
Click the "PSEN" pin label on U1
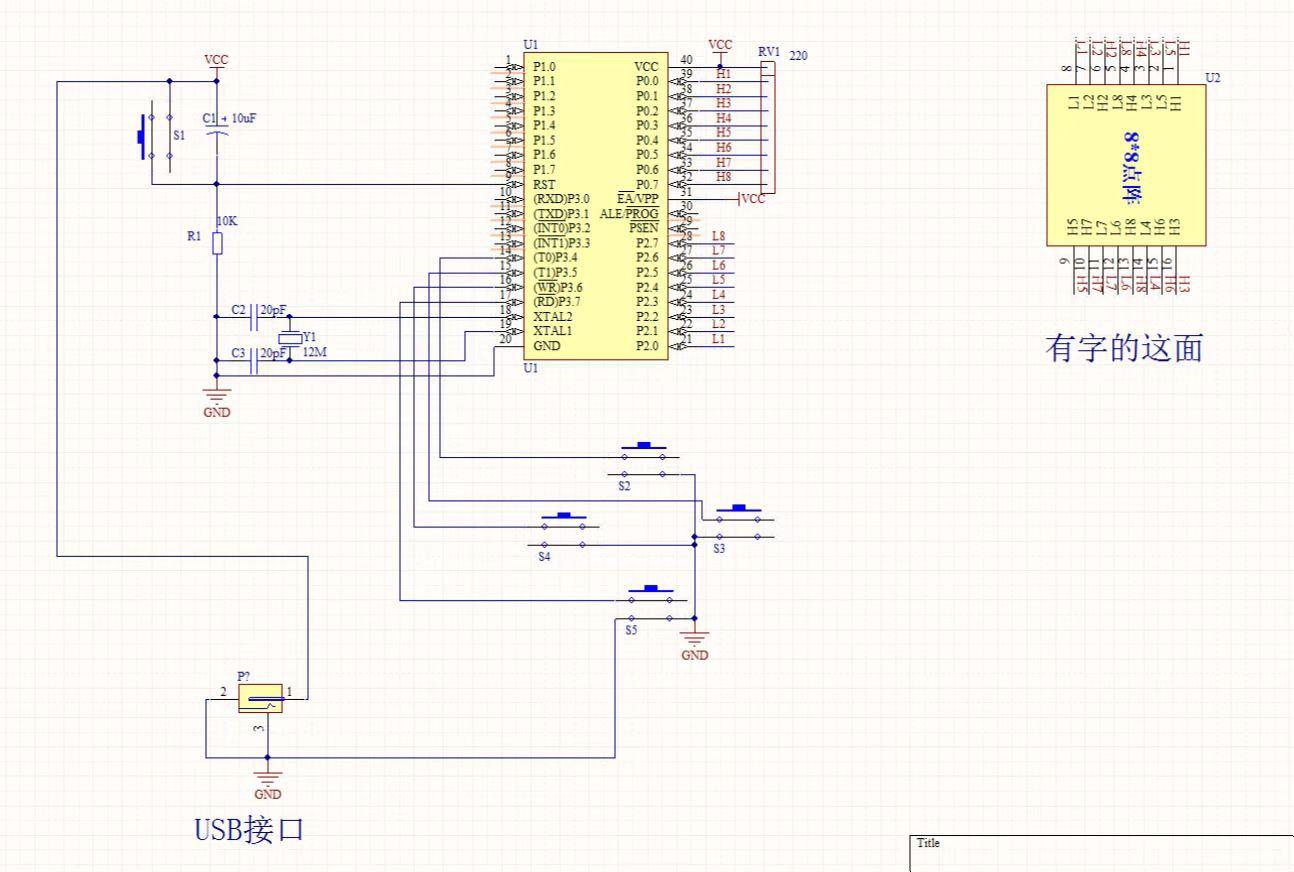[x=644, y=228]
